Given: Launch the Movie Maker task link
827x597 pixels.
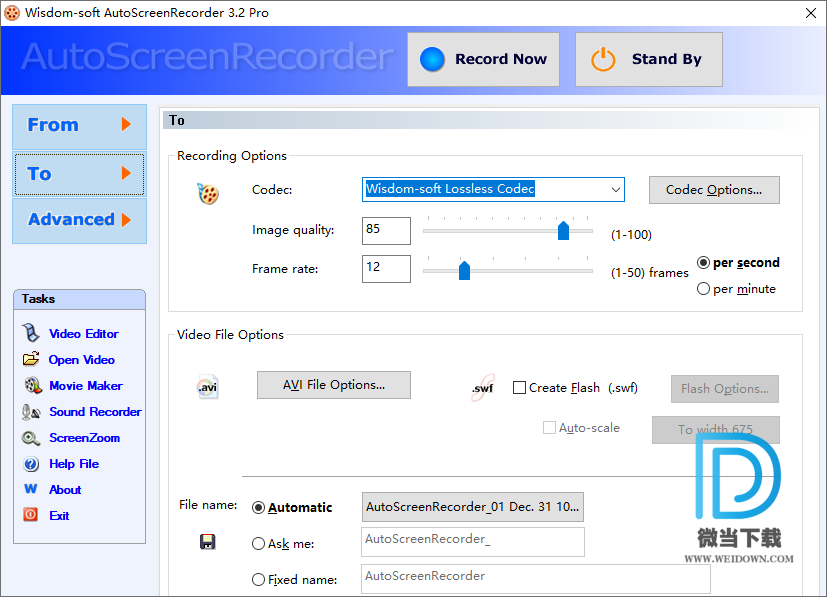Looking at the screenshot, I should pyautogui.click(x=86, y=386).
